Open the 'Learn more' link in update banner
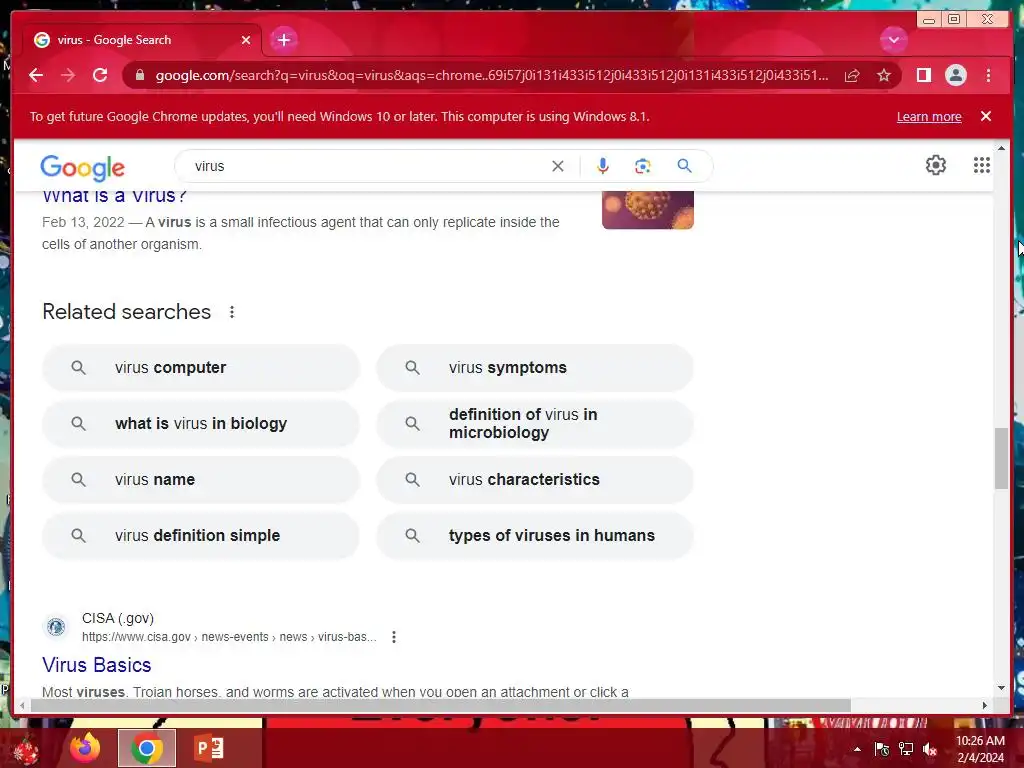Screen dimensions: 1024x768 pos(929,116)
